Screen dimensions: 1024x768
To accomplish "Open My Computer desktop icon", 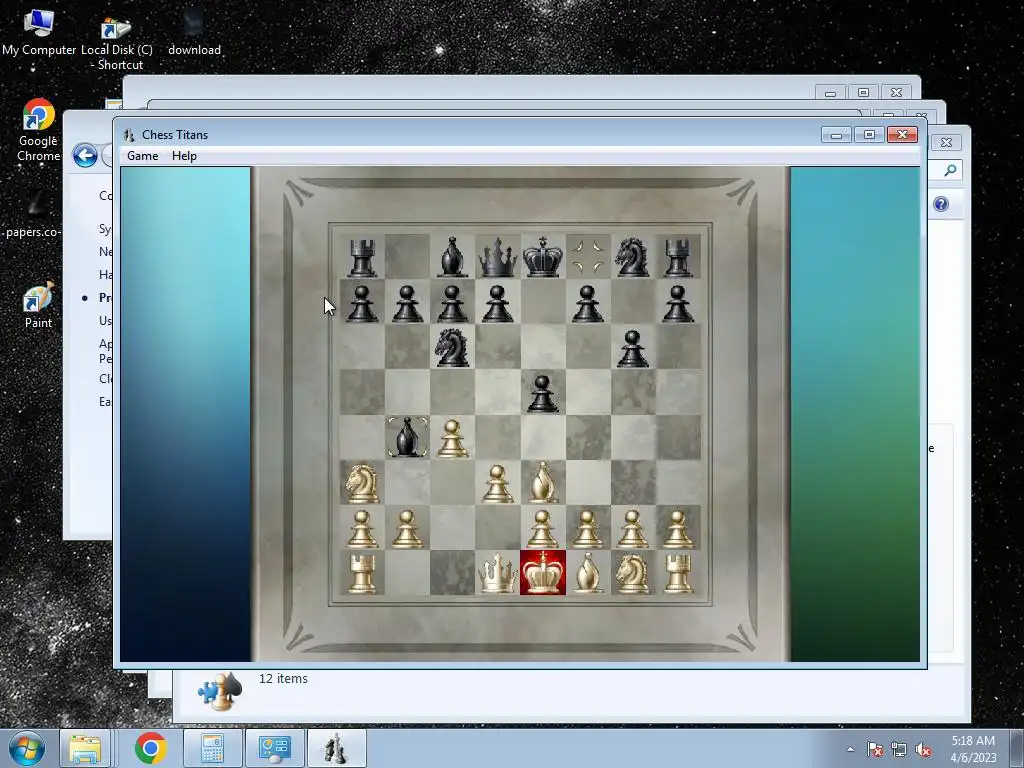I will point(39,32).
